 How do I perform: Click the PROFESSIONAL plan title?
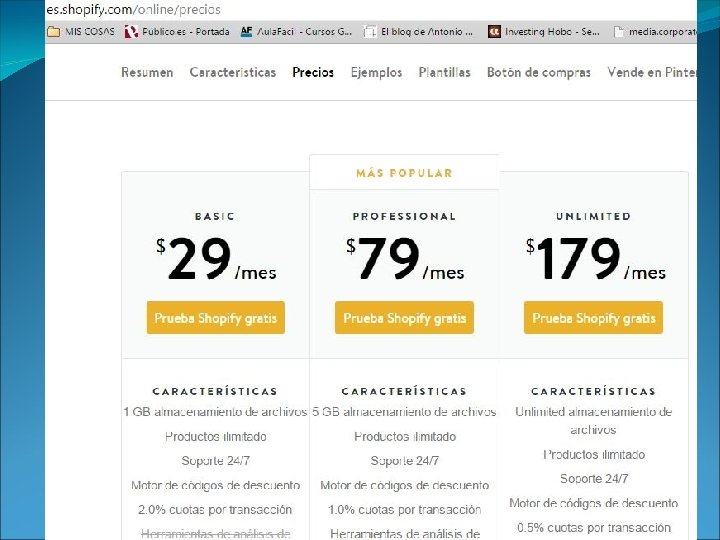404,216
